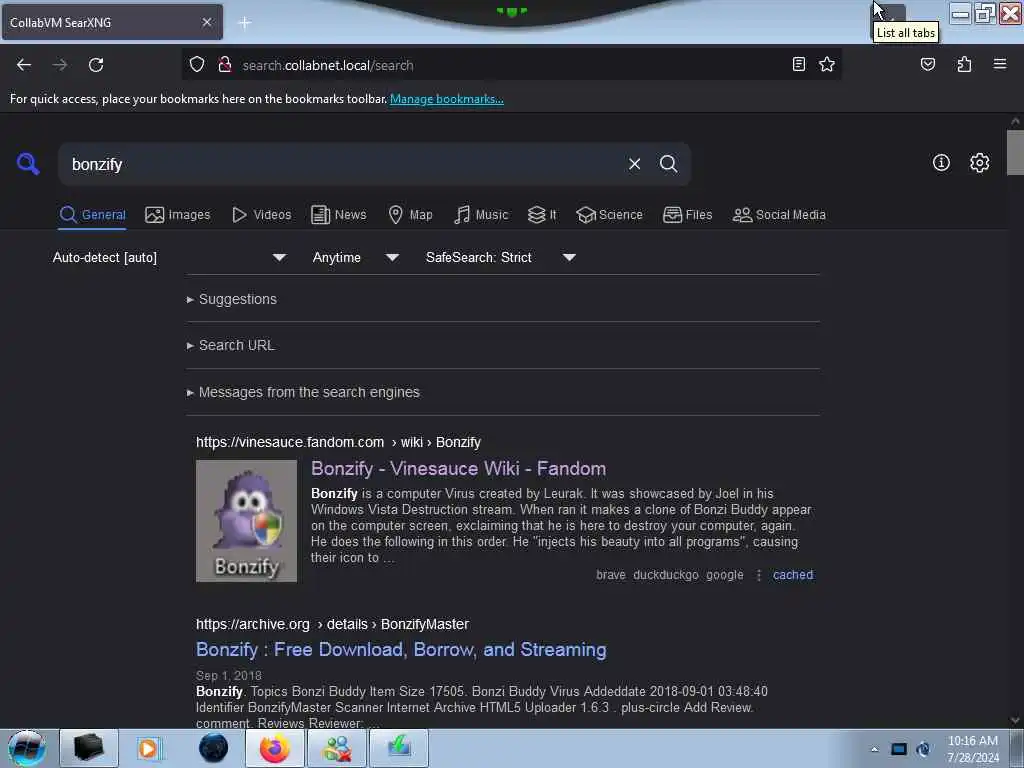Open SearXNG preferences gear
Viewport: 1024px width, 768px height.
(x=979, y=163)
